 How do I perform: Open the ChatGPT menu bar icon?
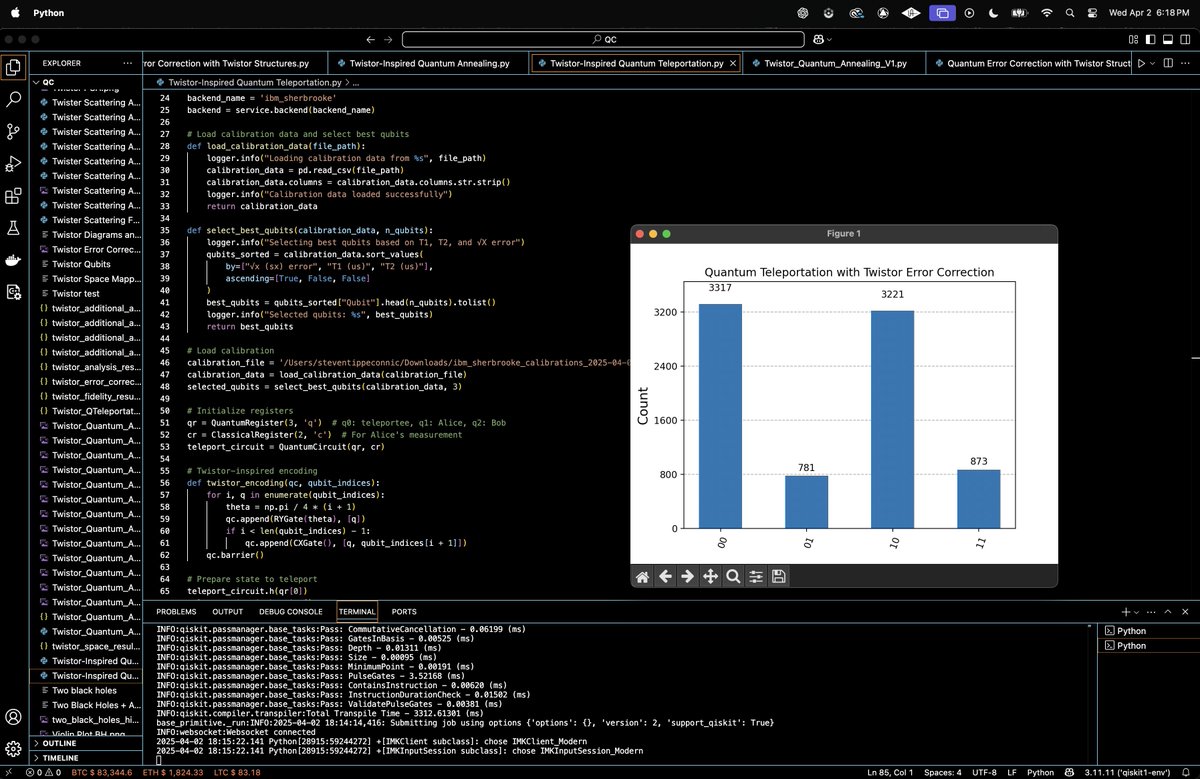click(x=802, y=13)
